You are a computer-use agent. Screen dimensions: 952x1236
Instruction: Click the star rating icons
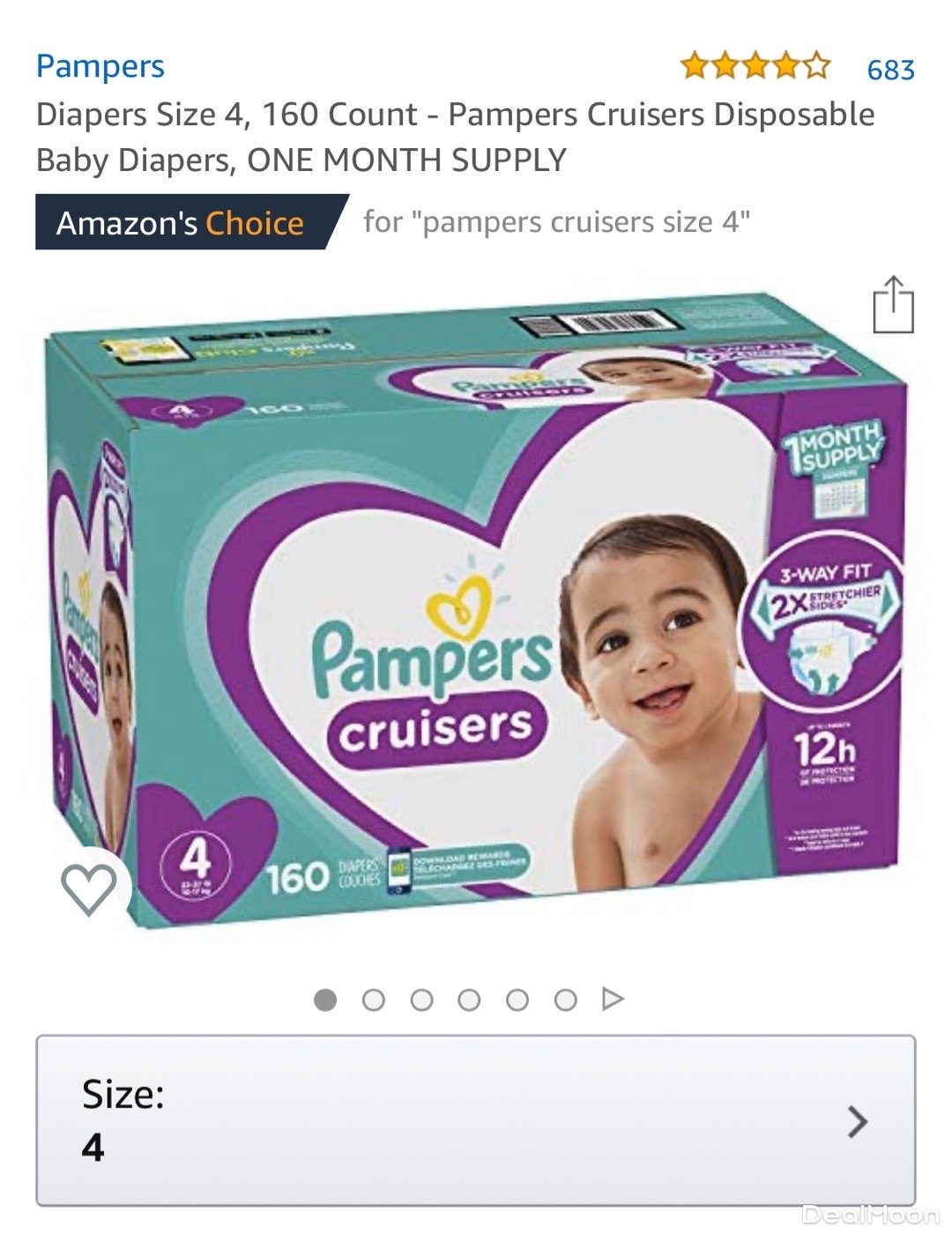[755, 66]
